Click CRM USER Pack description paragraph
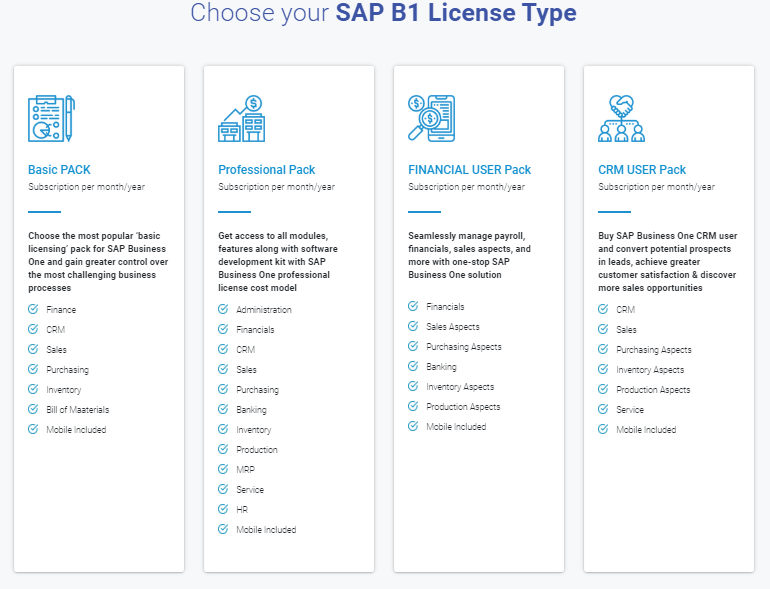This screenshot has height=589, width=770. tap(668, 262)
